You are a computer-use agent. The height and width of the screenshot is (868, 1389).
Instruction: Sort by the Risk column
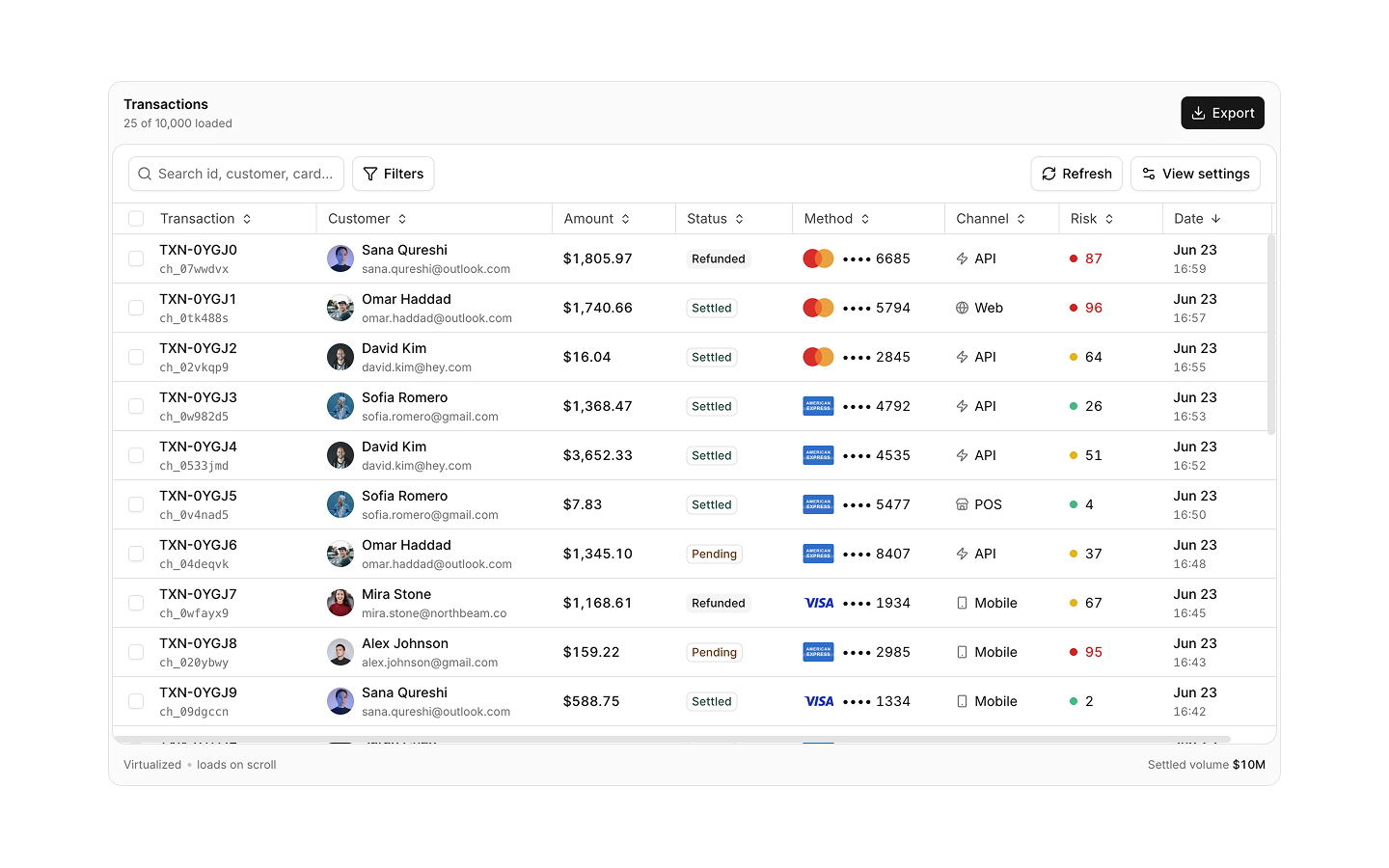1092,219
